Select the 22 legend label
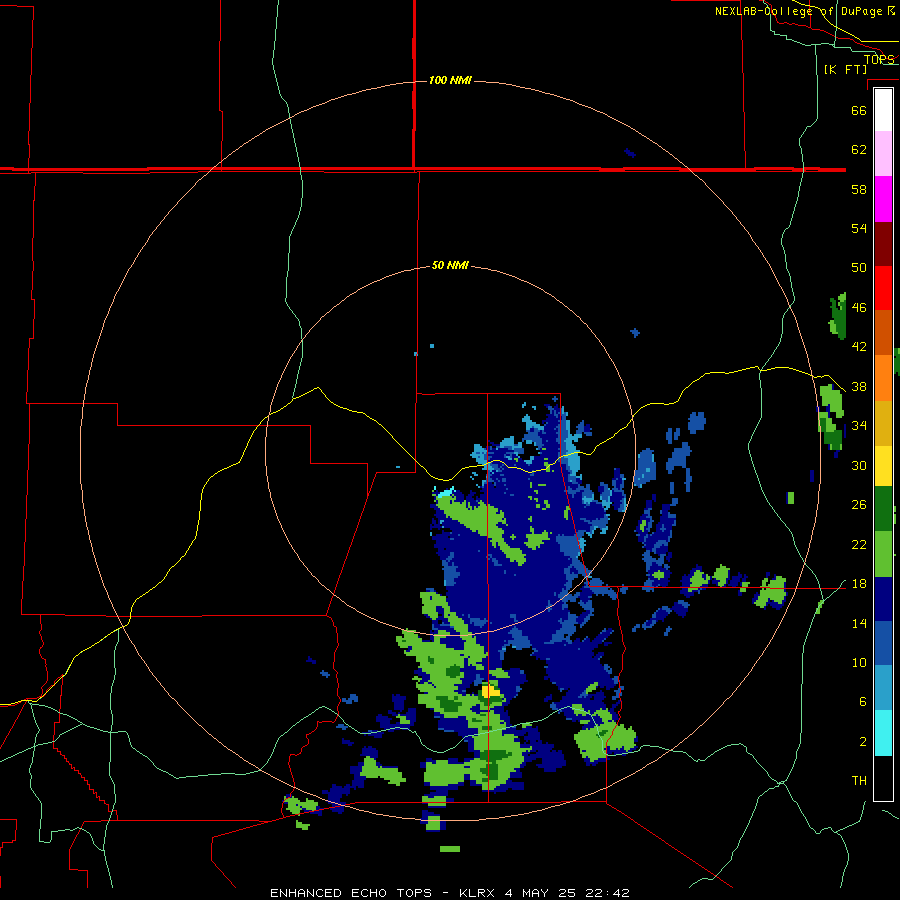The image size is (900, 900). coord(859,545)
